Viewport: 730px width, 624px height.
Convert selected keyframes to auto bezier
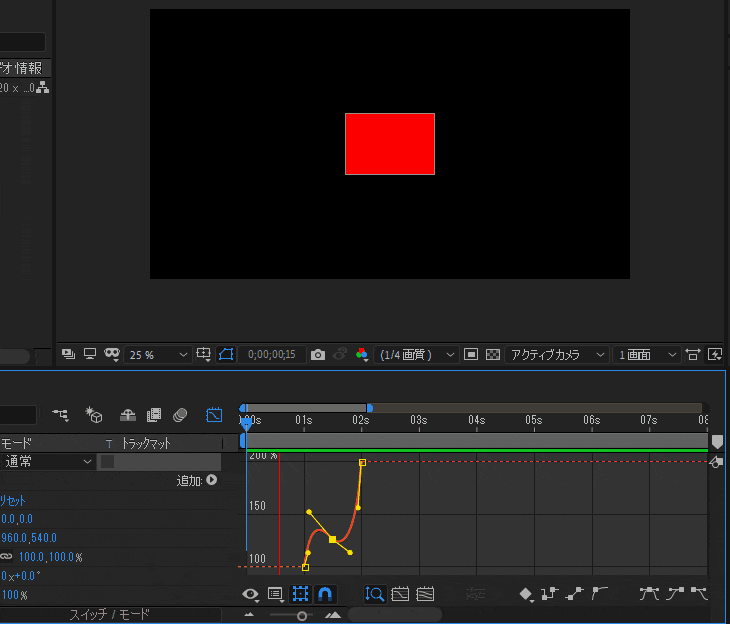(600, 593)
